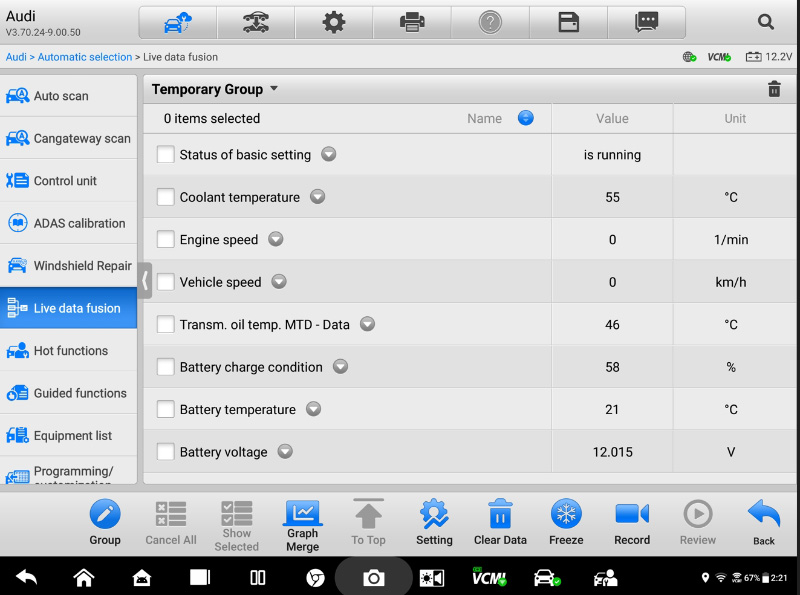Check the Coolant temperature checkbox

(166, 197)
